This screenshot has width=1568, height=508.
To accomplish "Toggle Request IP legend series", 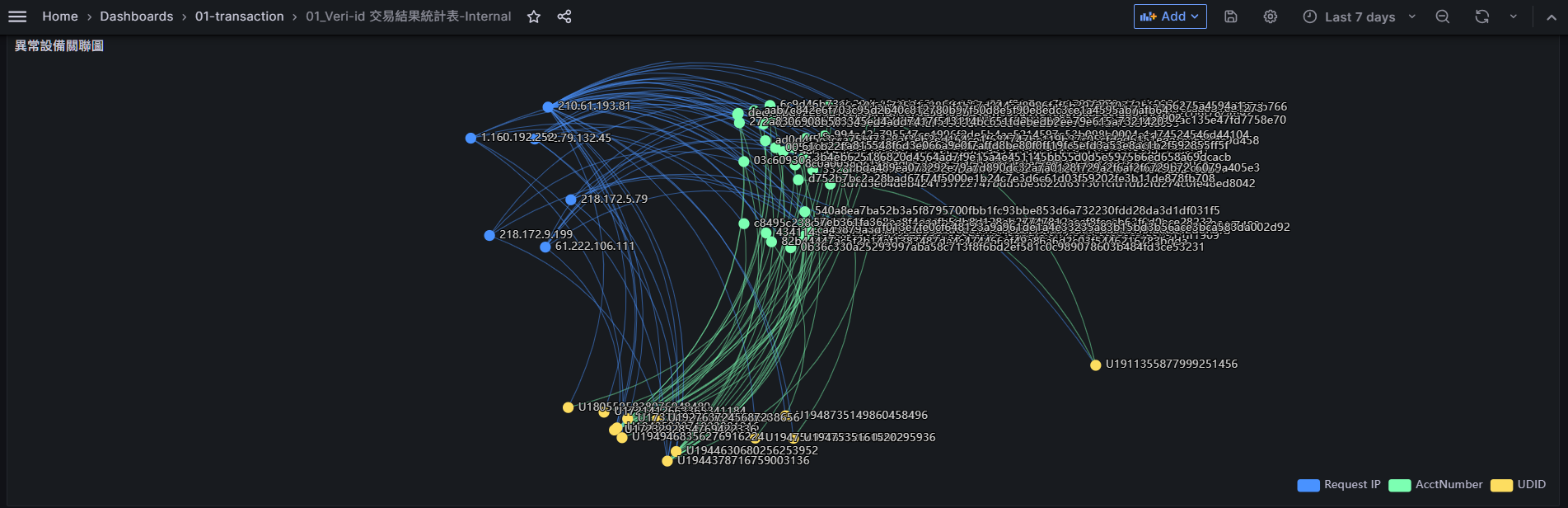I will 1351,485.
